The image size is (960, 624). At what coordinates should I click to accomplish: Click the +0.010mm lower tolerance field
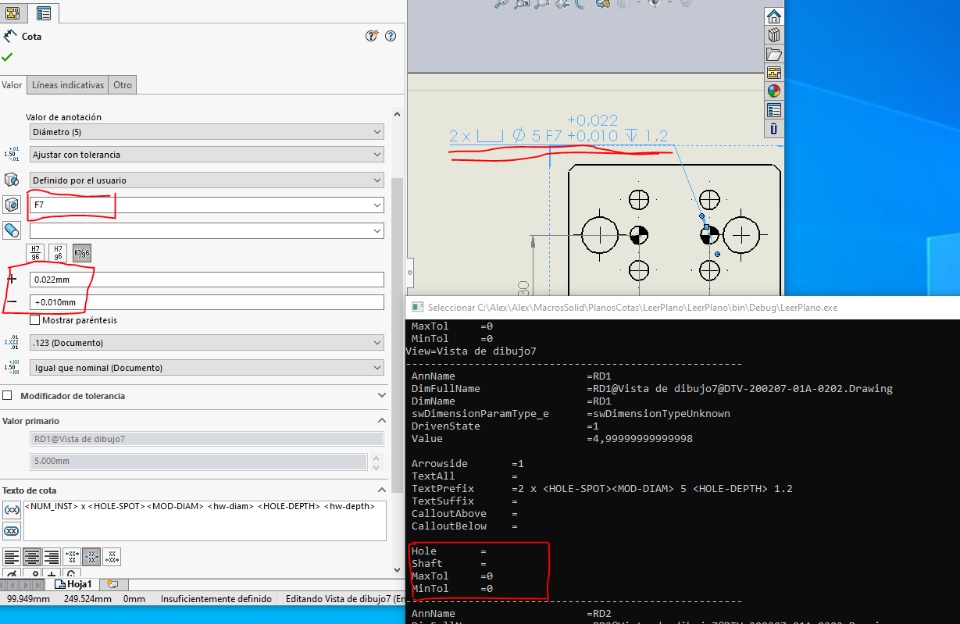tap(207, 302)
